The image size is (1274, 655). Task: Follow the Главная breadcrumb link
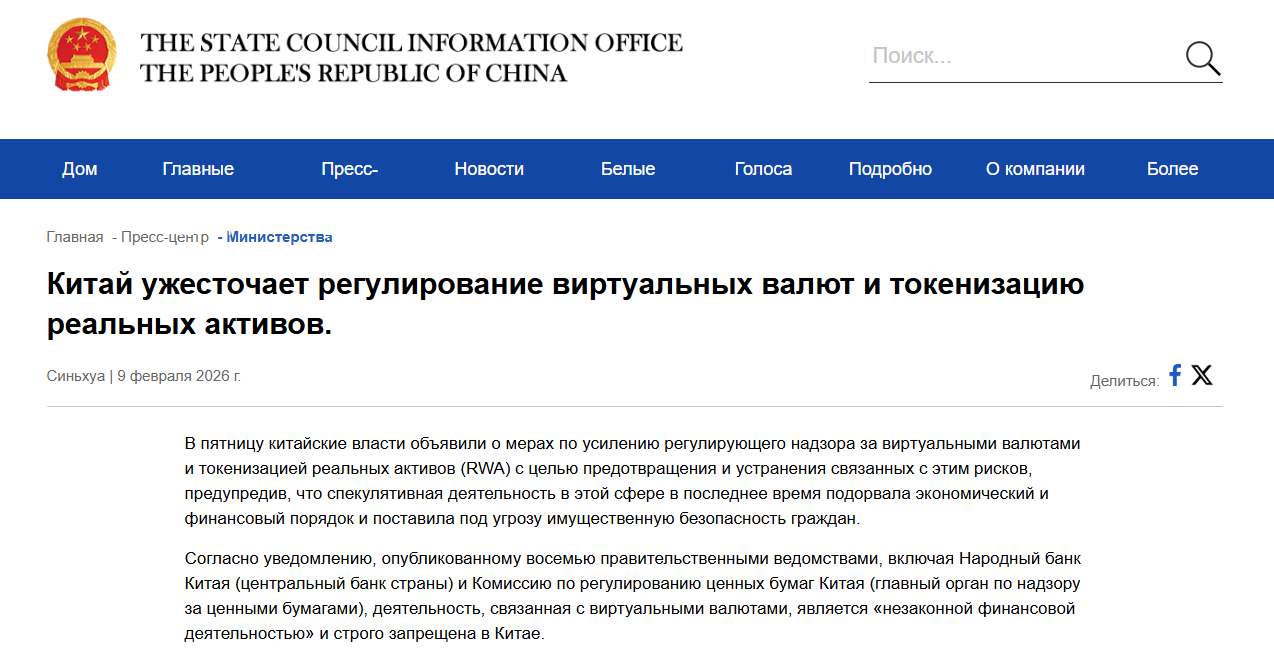[x=75, y=237]
